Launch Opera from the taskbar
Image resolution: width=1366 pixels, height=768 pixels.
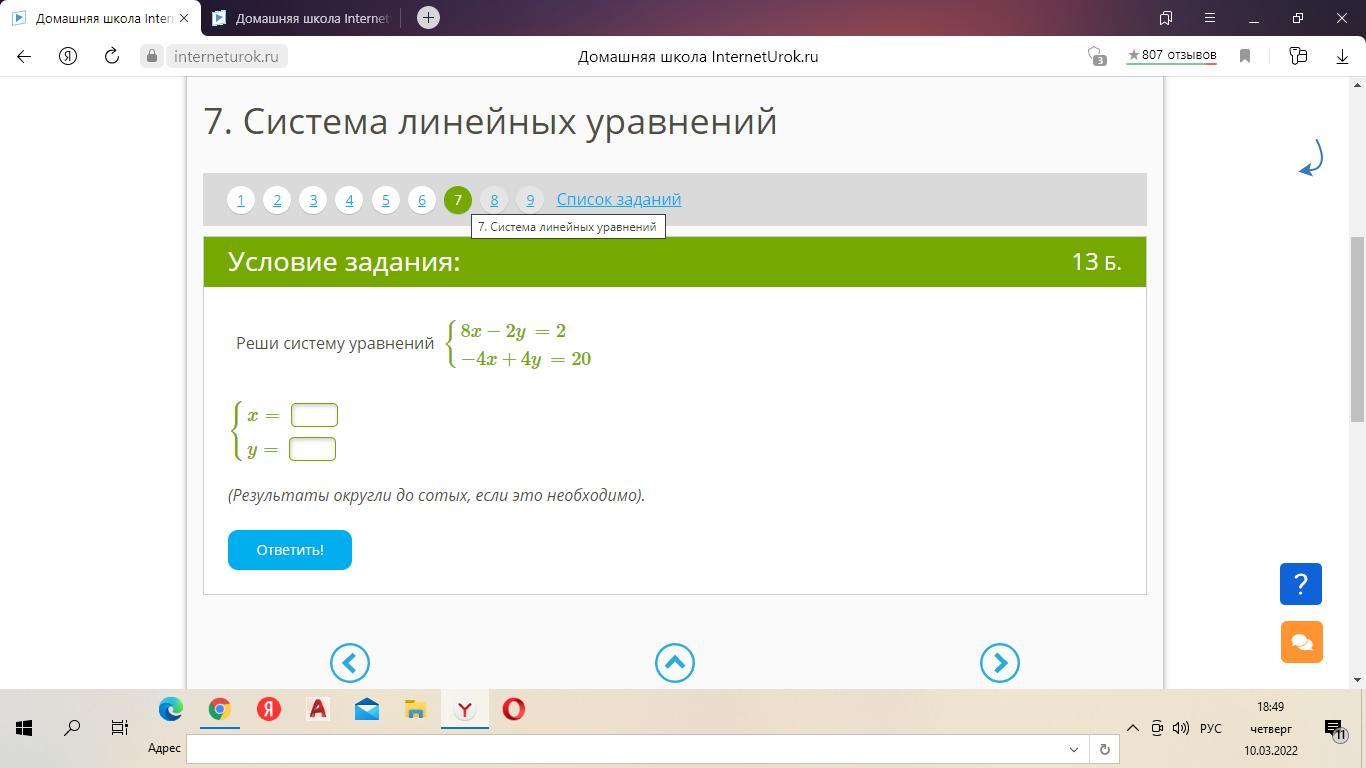coord(514,709)
